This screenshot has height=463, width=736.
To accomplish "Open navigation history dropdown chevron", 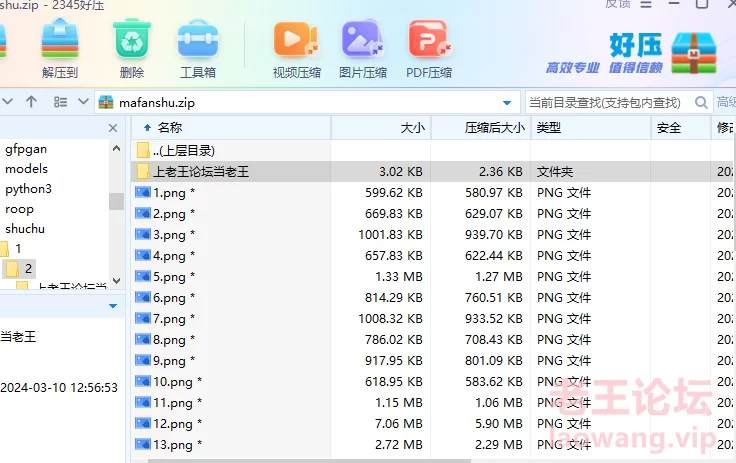I will click(x=8, y=102).
